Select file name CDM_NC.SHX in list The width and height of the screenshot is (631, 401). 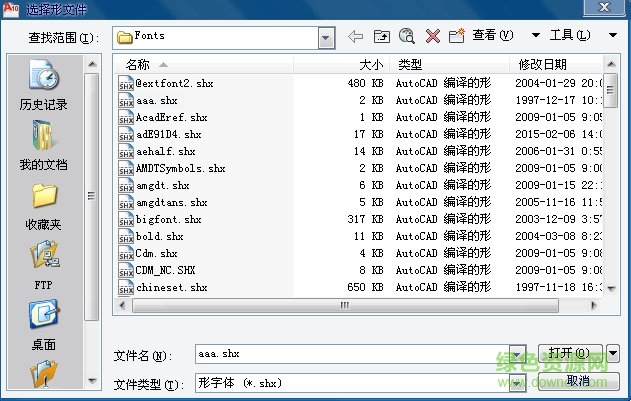click(165, 270)
